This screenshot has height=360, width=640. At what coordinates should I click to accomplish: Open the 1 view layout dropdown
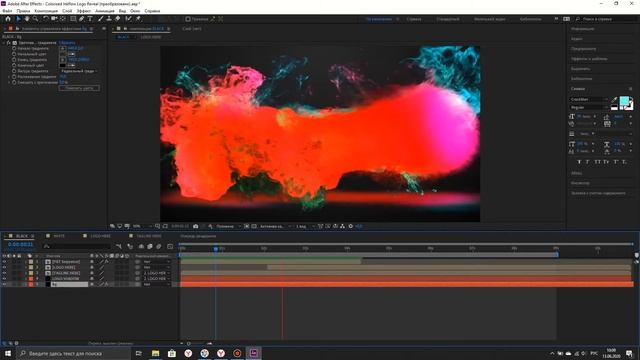[304, 226]
